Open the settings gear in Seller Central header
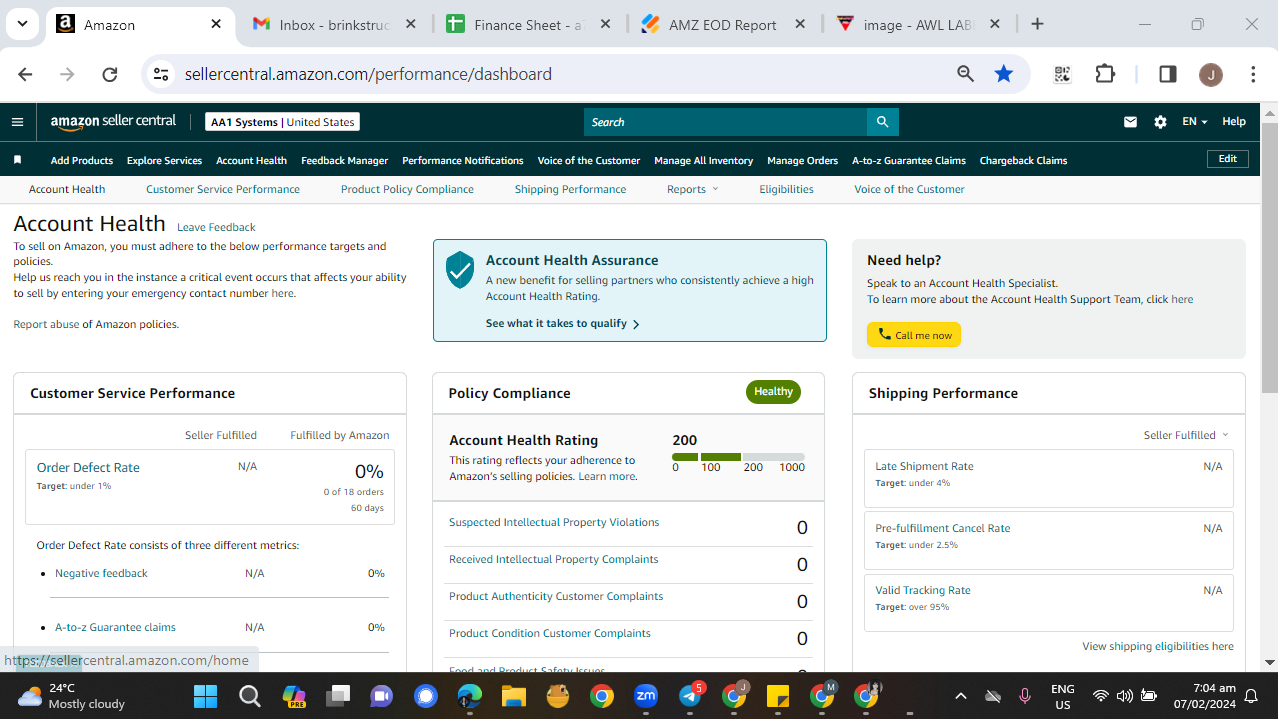 pyautogui.click(x=1160, y=122)
